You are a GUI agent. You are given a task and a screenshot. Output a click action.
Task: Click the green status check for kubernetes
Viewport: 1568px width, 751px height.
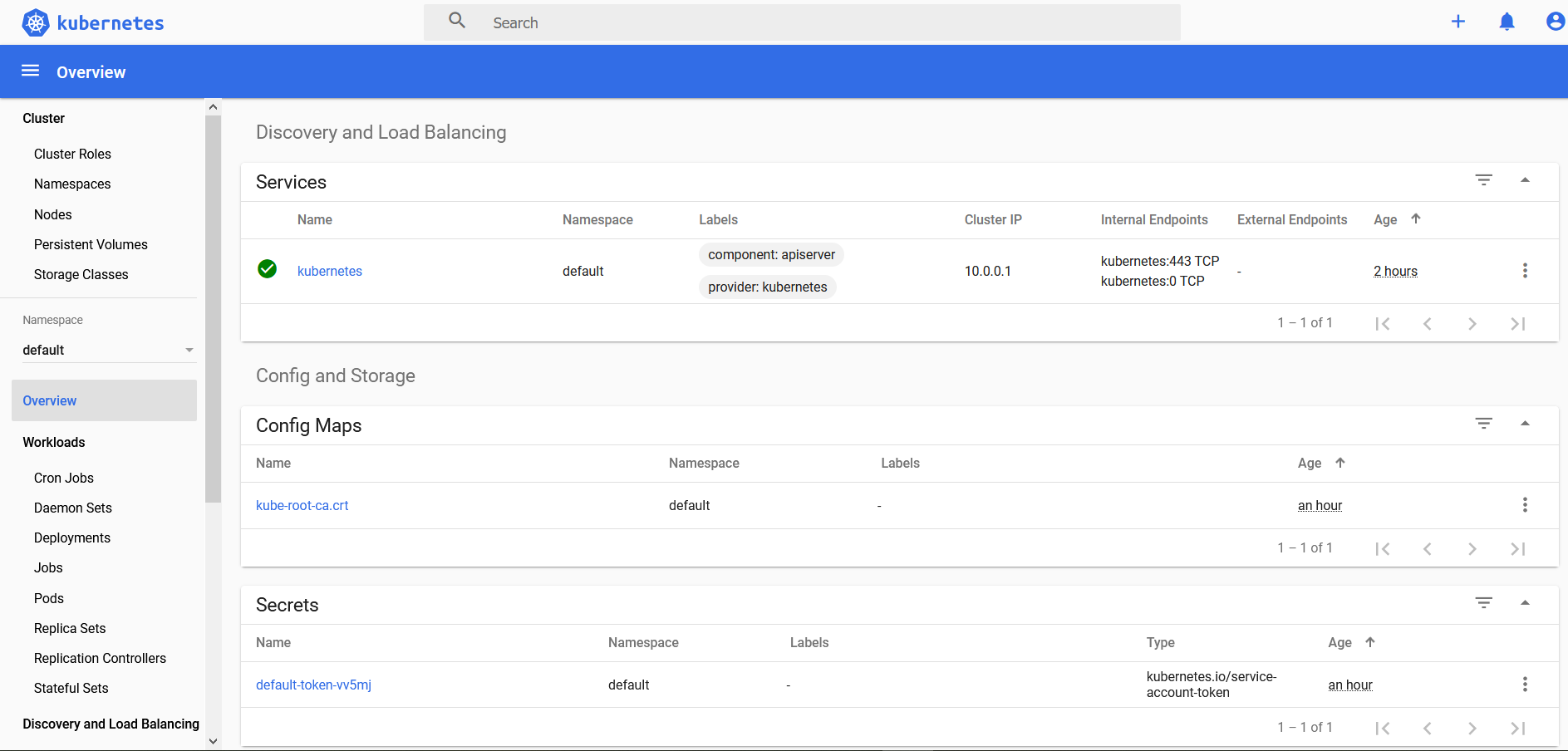pos(267,268)
